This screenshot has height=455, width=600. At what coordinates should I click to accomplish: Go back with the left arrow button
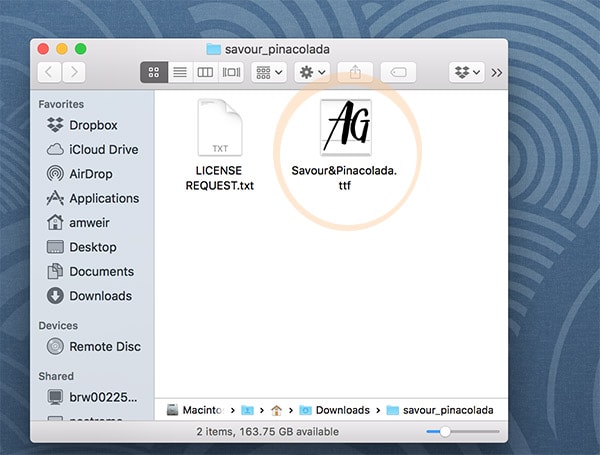coord(49,72)
